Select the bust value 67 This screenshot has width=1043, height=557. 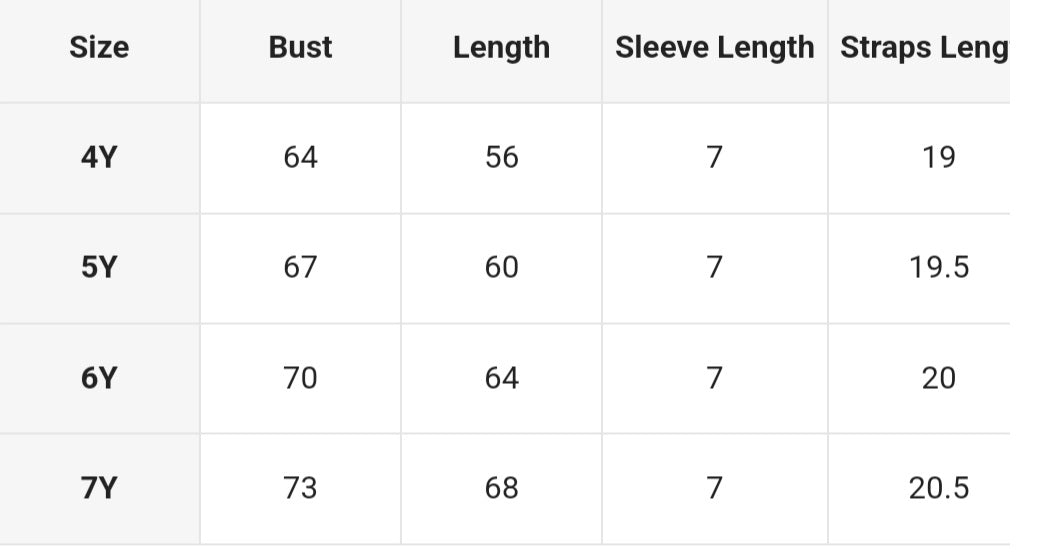(300, 268)
